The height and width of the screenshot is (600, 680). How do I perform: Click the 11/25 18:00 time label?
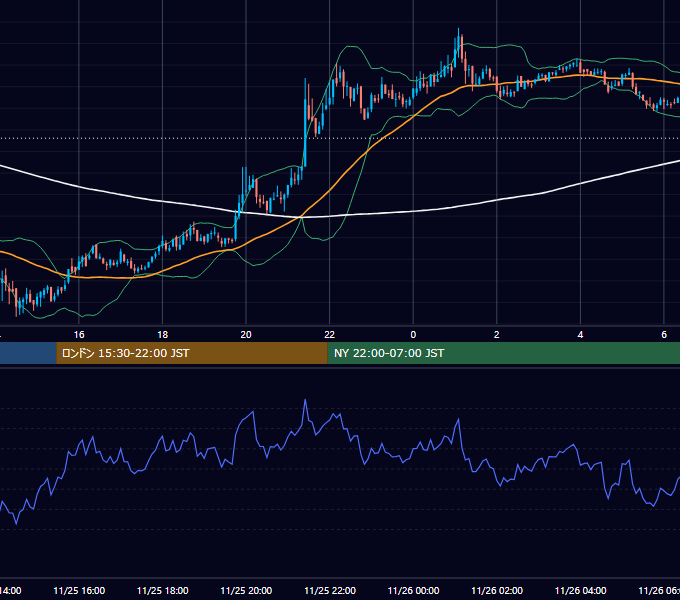pyautogui.click(x=163, y=590)
